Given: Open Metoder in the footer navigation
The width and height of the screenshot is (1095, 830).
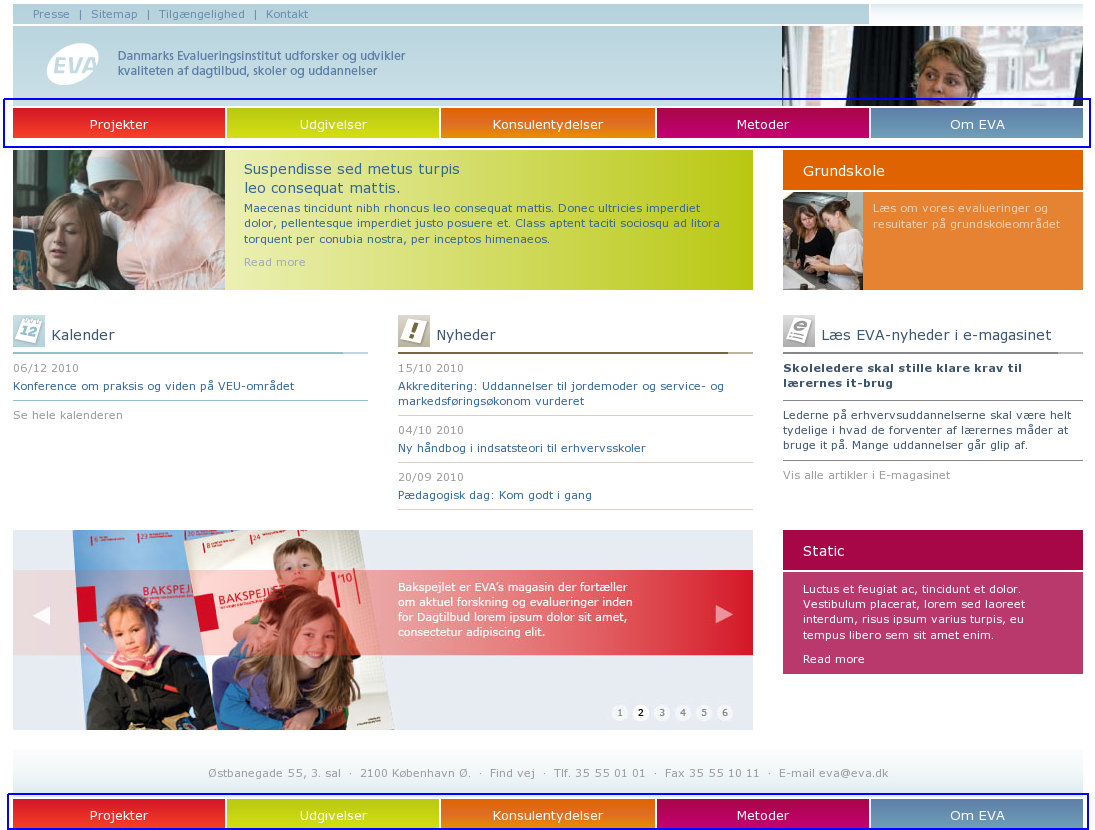Looking at the screenshot, I should pyautogui.click(x=763, y=815).
